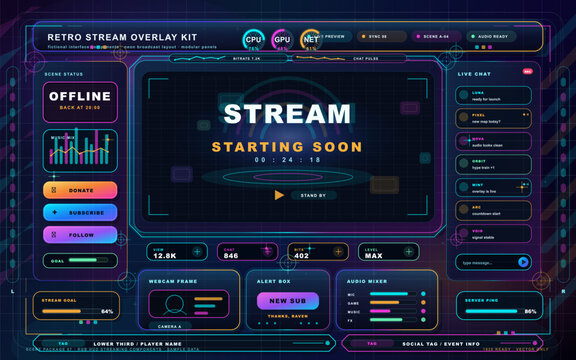The image size is (576, 360).
Task: Click VOID's avatar in live chat
Action: pos(464,233)
